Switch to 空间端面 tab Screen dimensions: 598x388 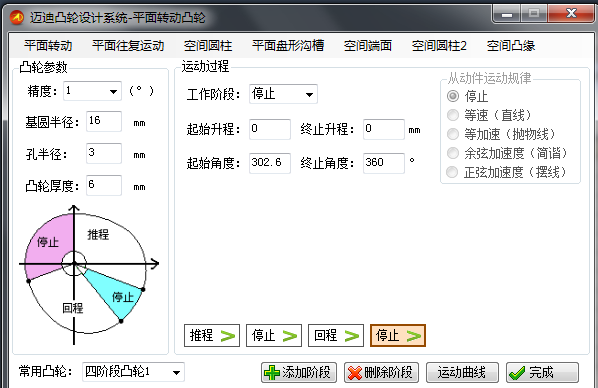click(x=368, y=46)
